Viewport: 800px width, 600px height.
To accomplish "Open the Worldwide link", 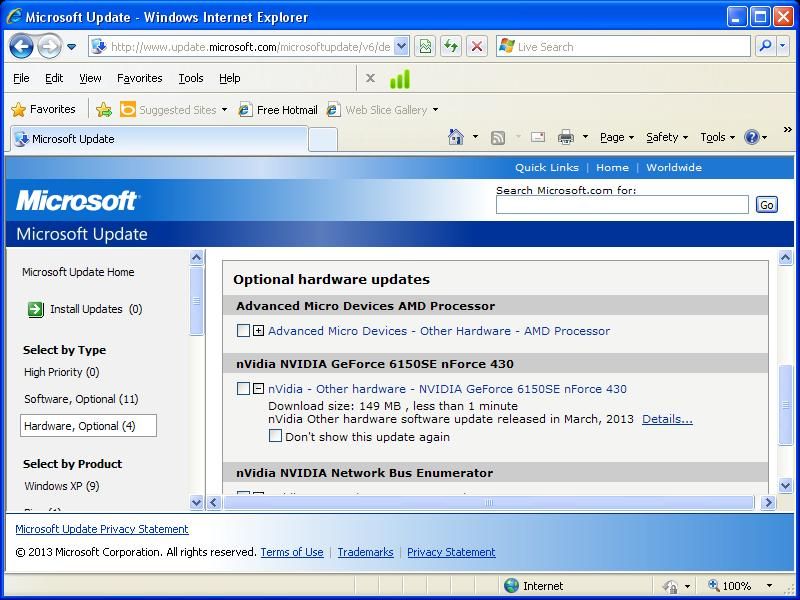I will [674, 167].
